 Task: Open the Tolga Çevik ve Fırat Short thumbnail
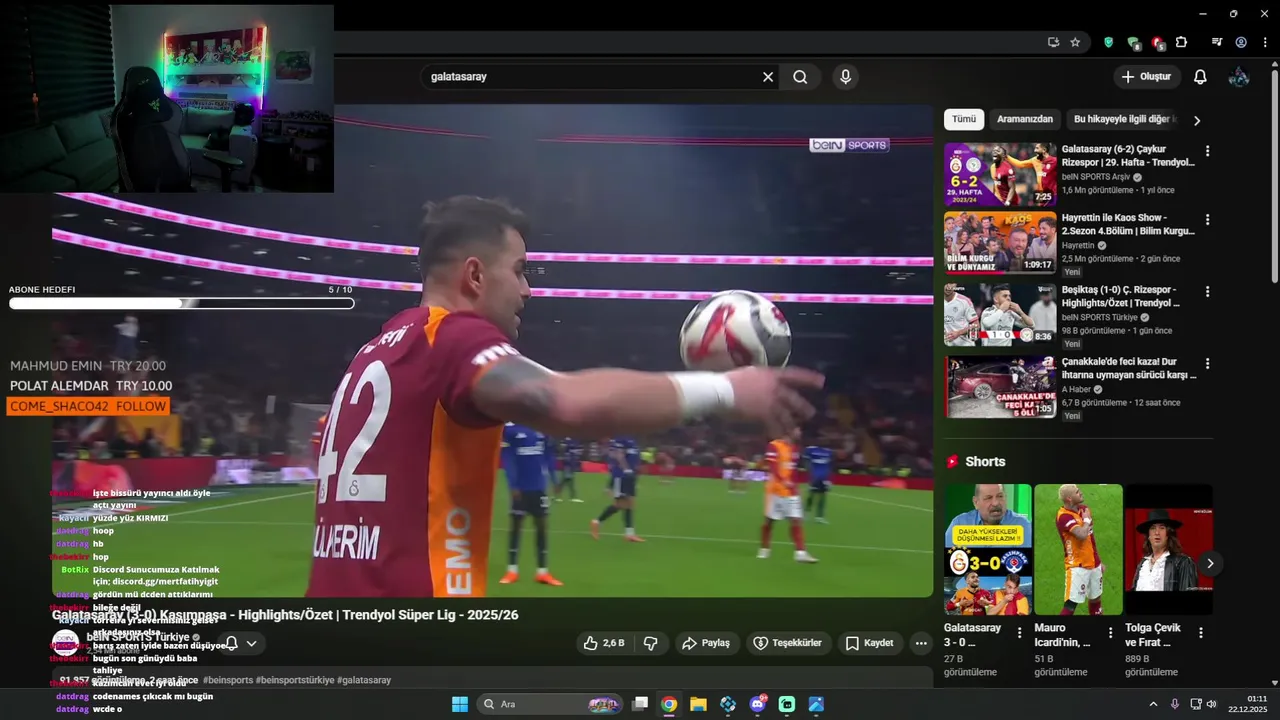click(x=1168, y=549)
